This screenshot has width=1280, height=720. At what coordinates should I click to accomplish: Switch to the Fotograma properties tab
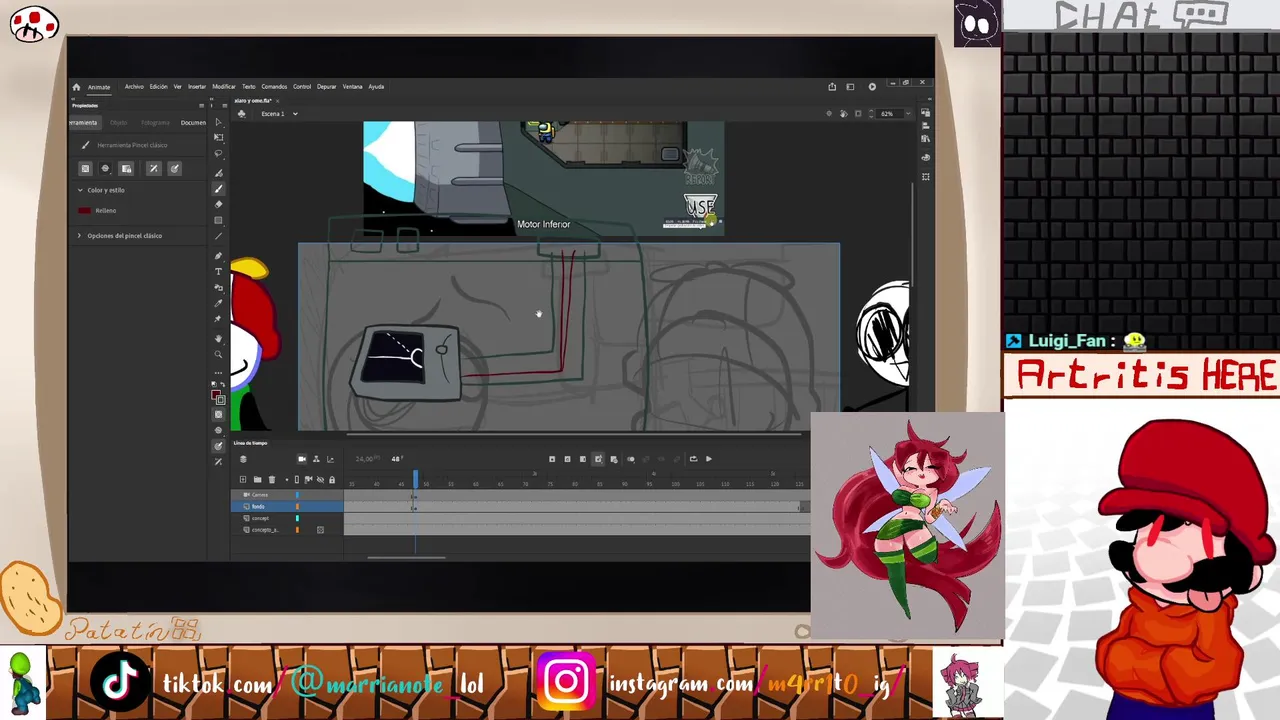(155, 123)
